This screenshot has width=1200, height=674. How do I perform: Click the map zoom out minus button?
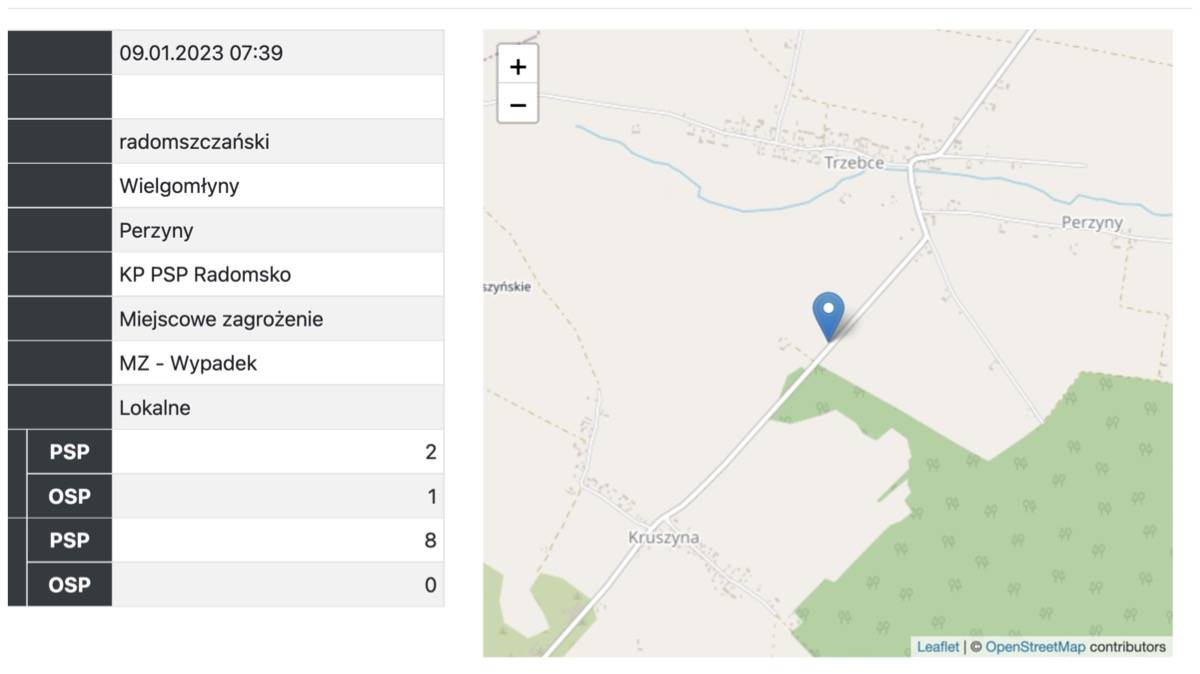518,104
